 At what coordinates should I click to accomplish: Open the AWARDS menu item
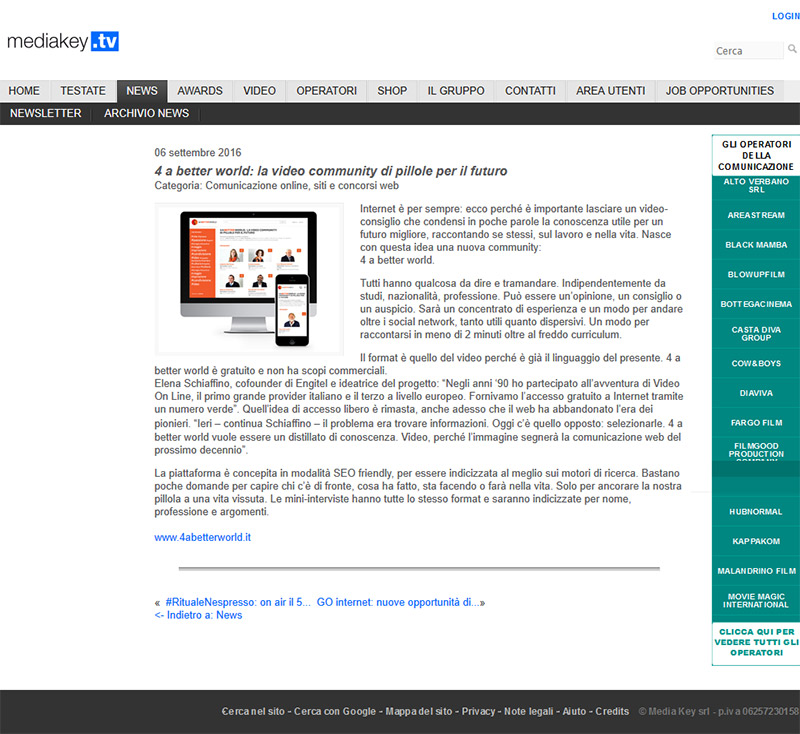pos(200,91)
